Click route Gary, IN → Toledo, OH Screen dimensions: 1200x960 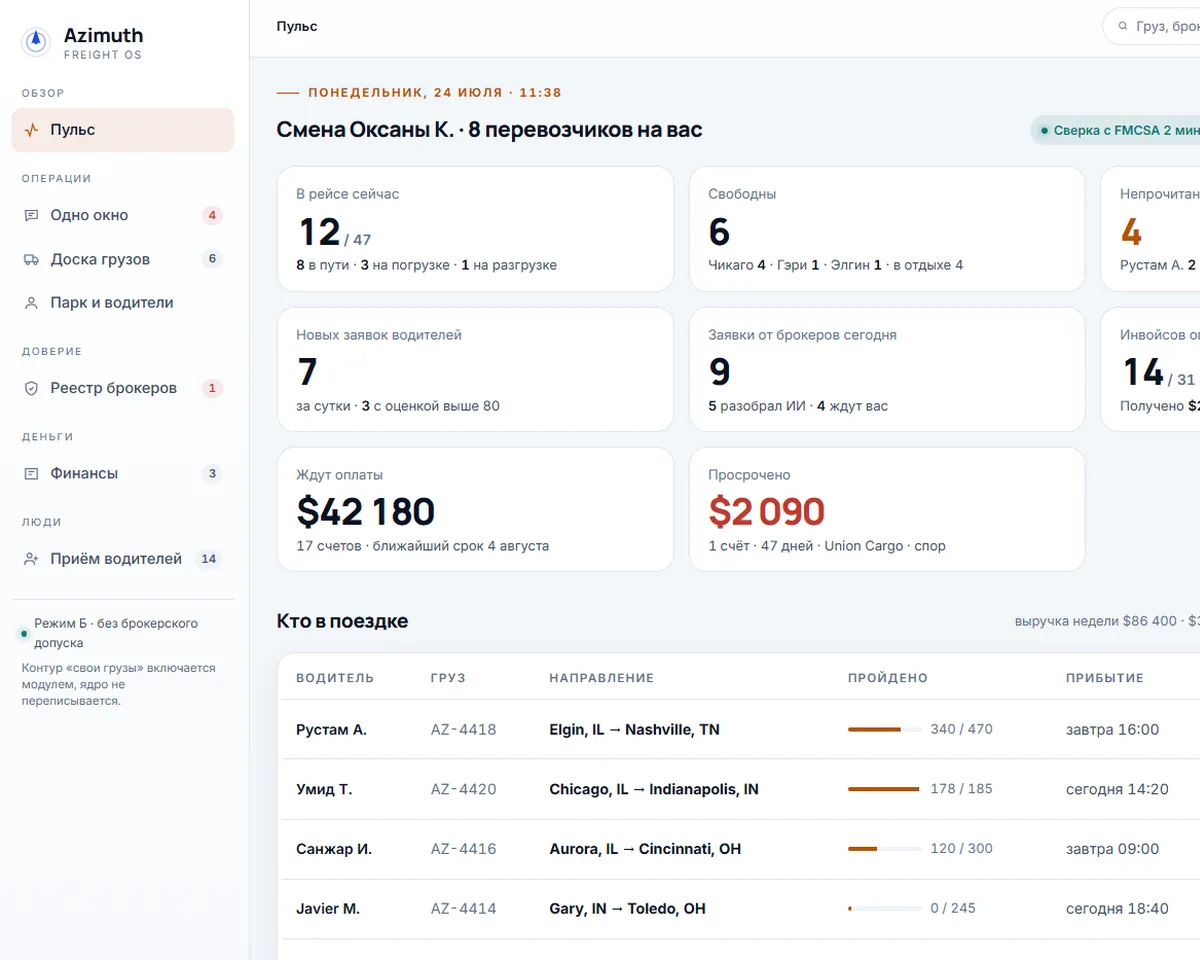point(627,909)
